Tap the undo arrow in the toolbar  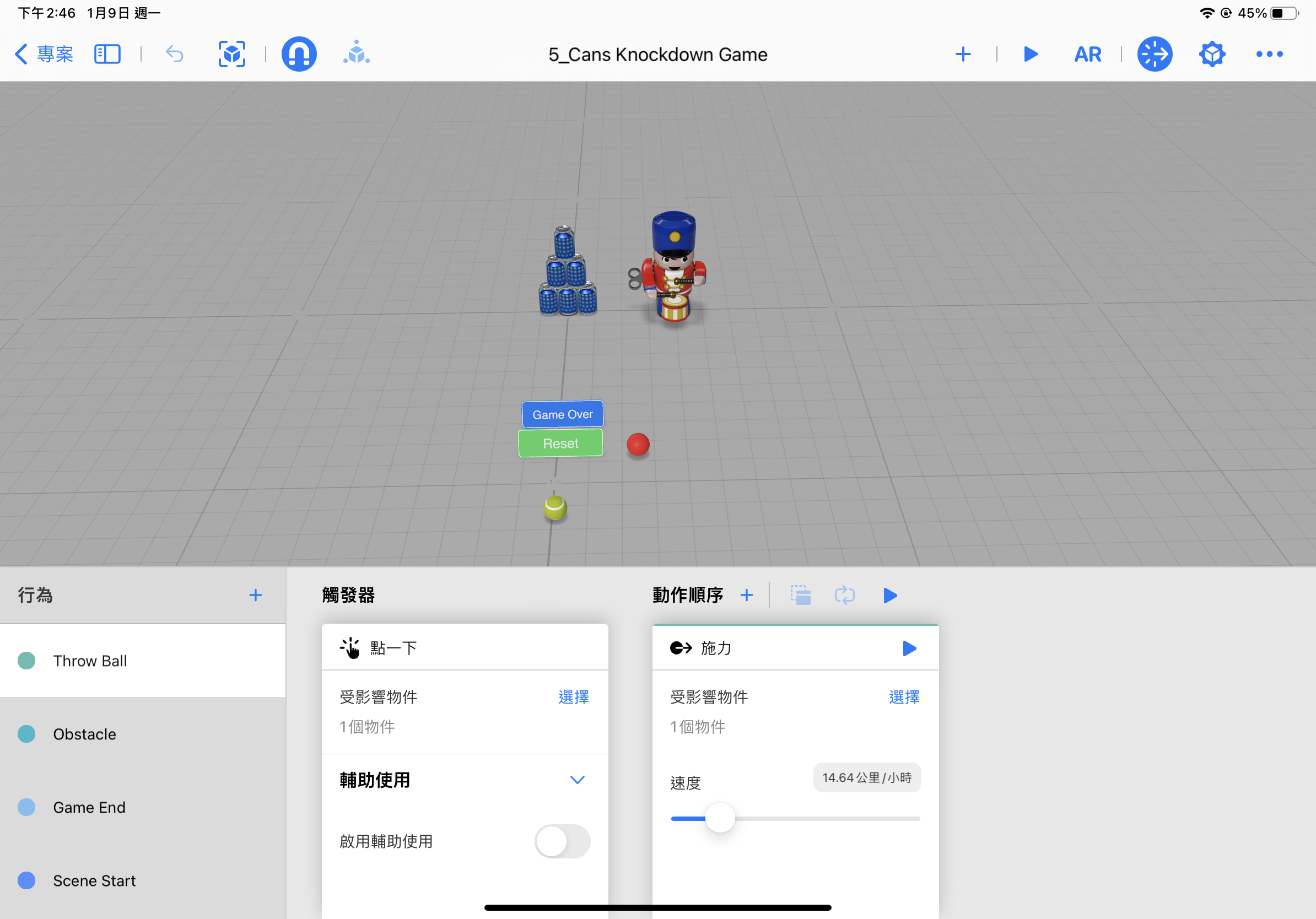click(174, 54)
